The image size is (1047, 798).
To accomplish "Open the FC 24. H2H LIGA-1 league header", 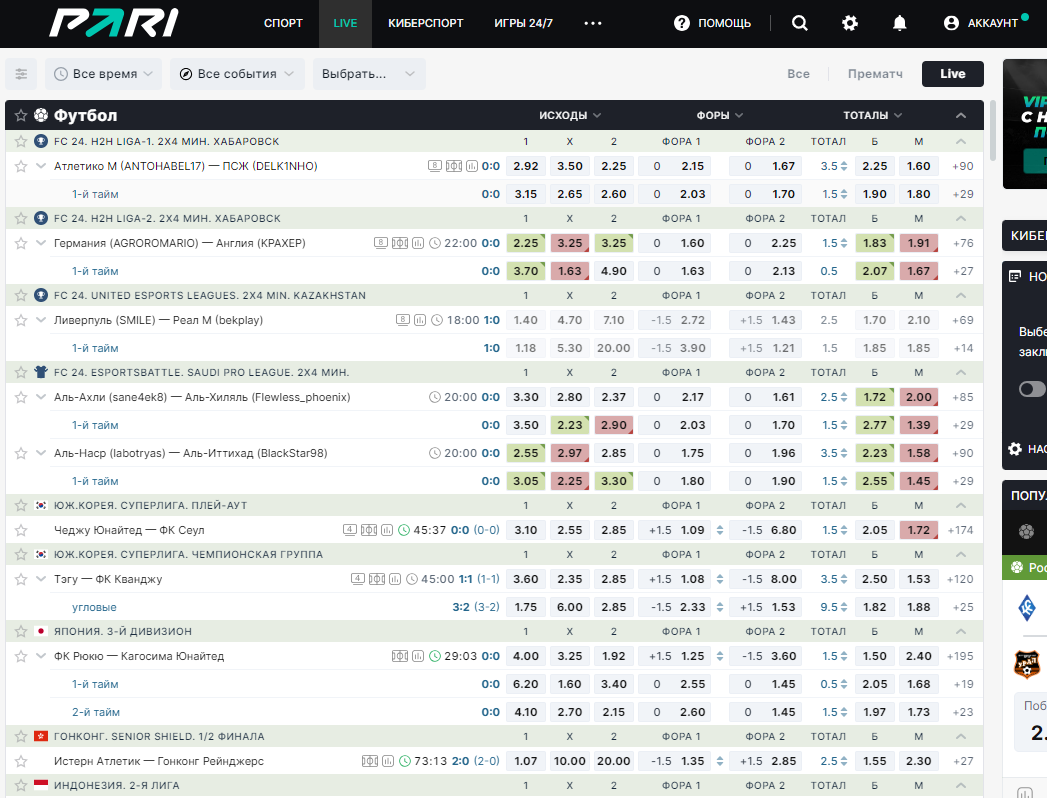I will tap(166, 142).
